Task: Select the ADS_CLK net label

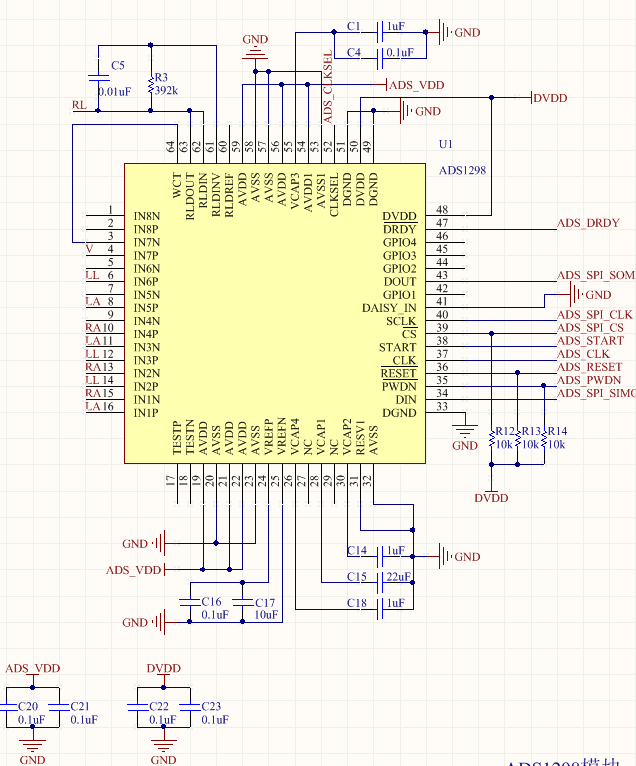Action: click(583, 354)
